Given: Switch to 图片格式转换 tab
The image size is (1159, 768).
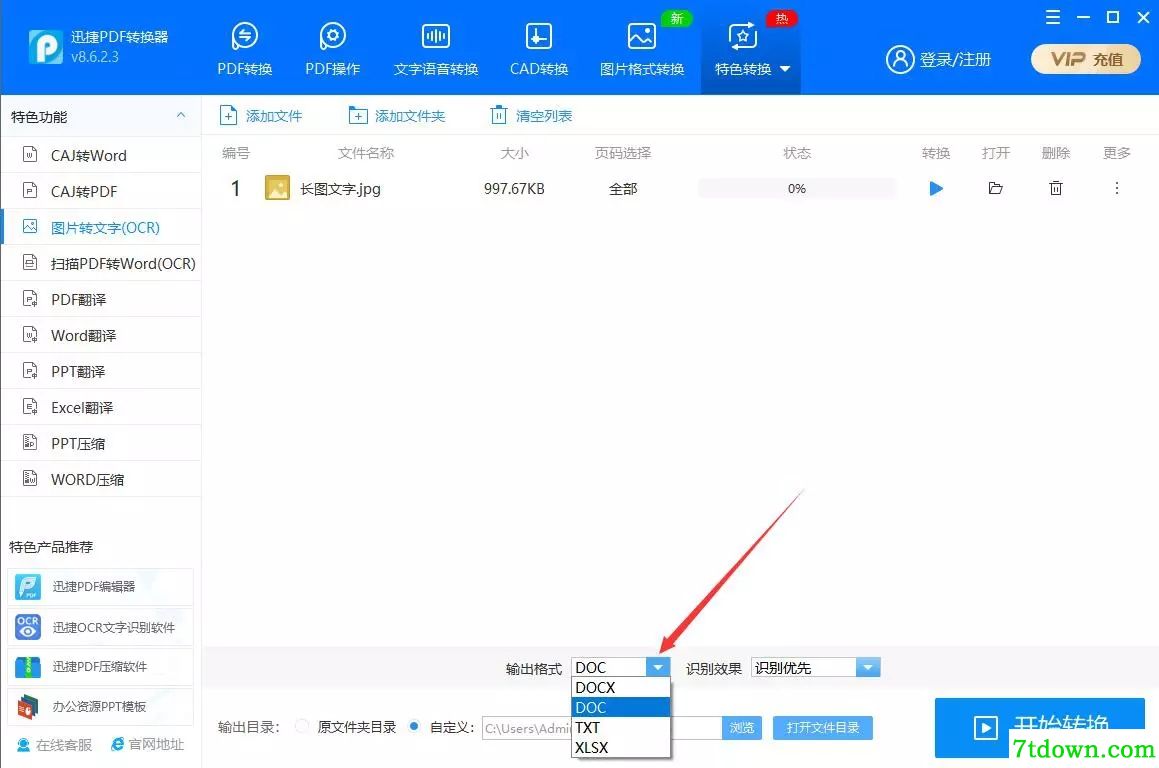Looking at the screenshot, I should click(642, 50).
